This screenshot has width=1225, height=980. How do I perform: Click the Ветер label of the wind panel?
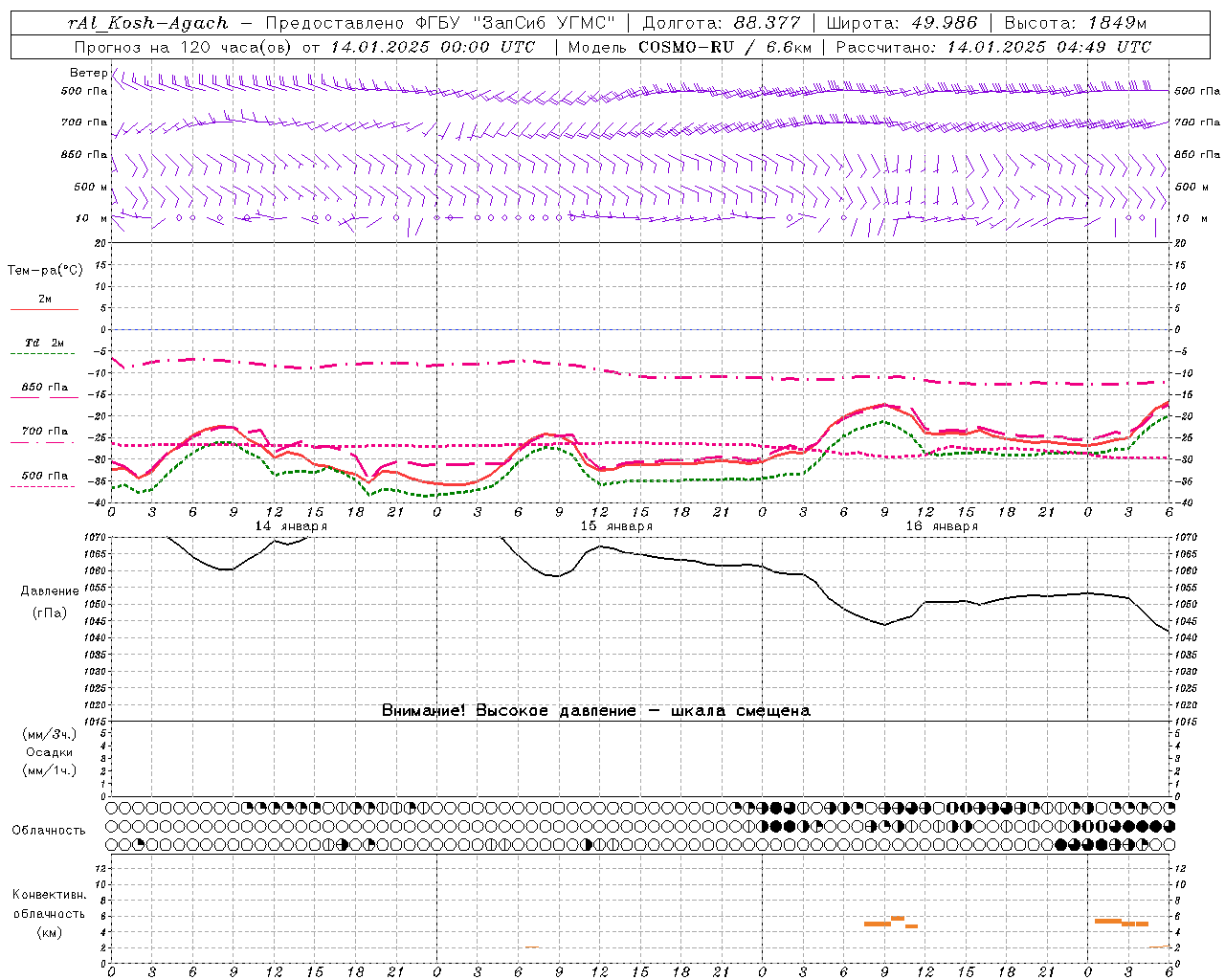(88, 73)
